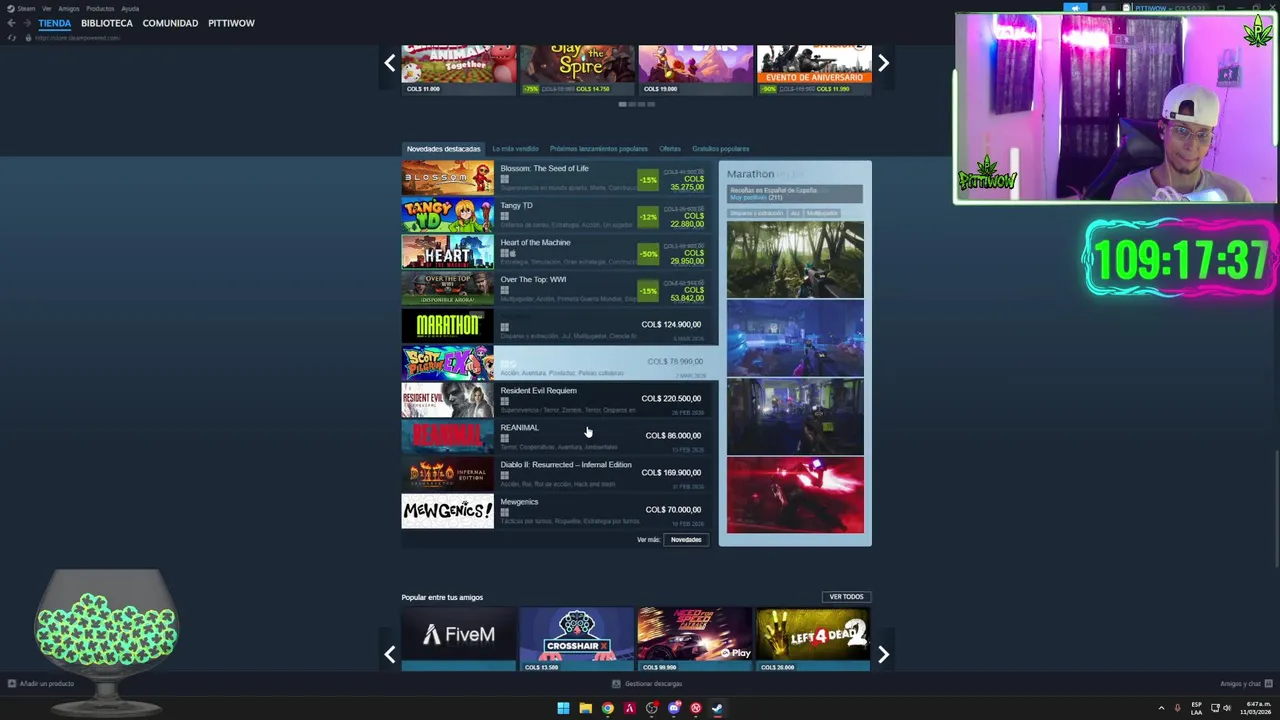Open the Ver menu
The image size is (1280, 720).
click(x=47, y=8)
